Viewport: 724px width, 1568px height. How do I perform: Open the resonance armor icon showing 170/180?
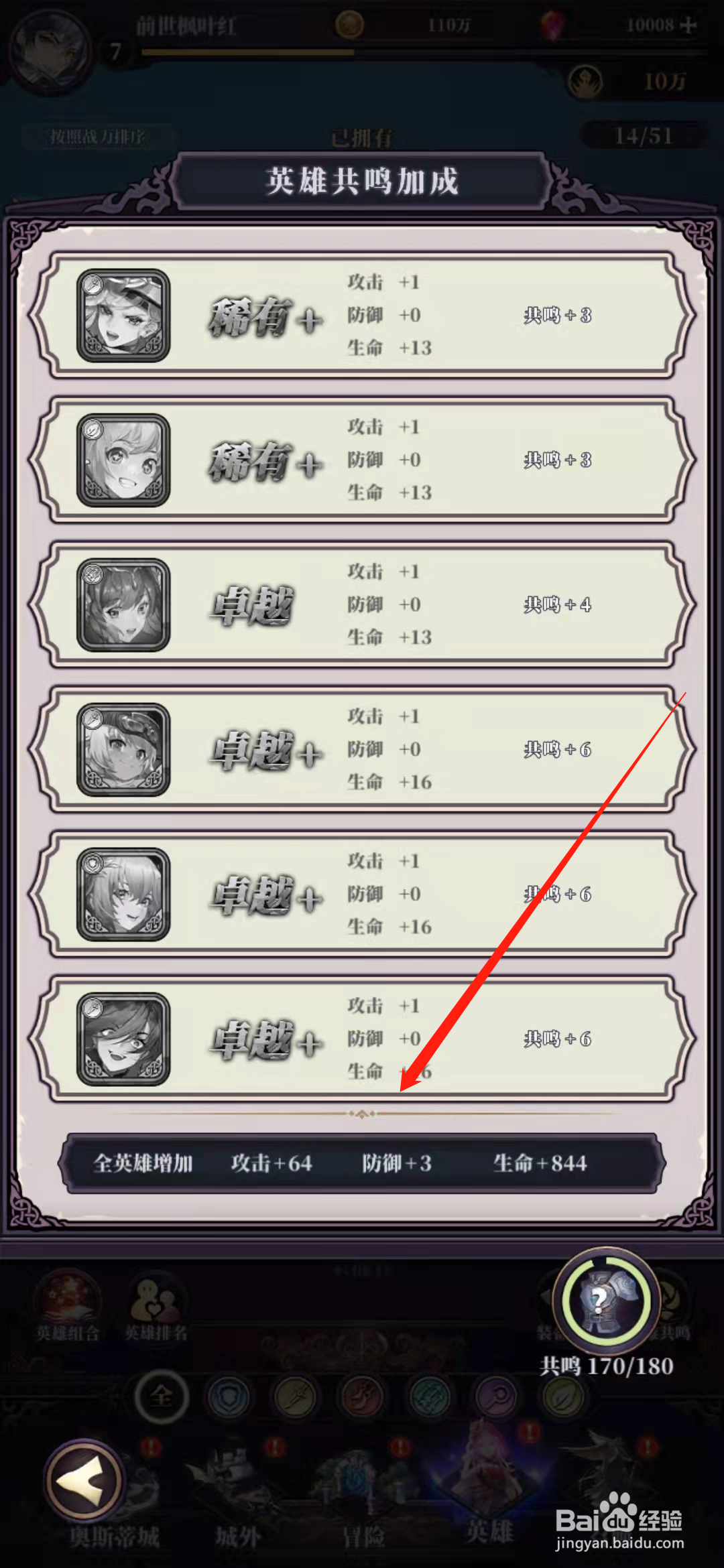(606, 1301)
